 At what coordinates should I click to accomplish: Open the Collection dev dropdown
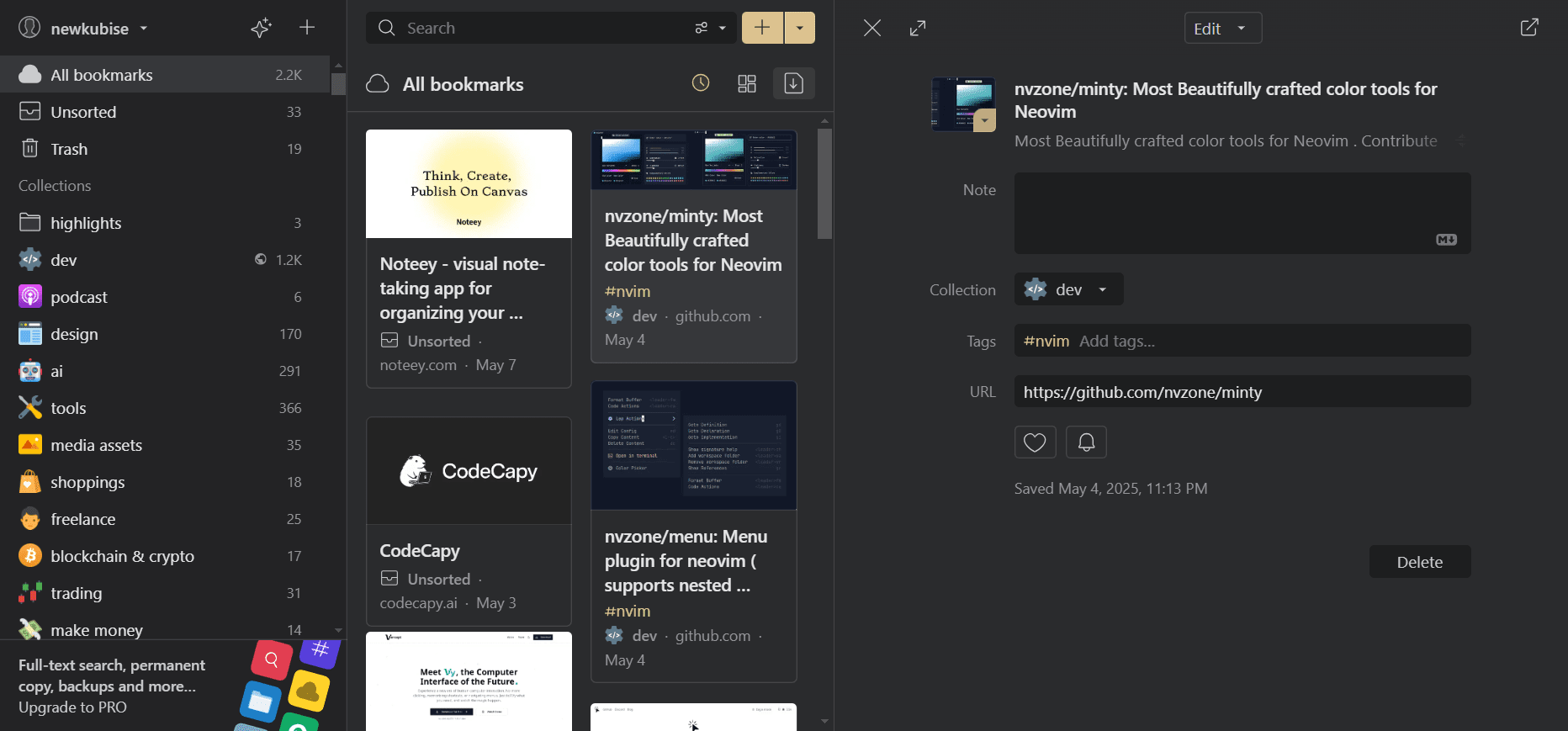(1068, 289)
